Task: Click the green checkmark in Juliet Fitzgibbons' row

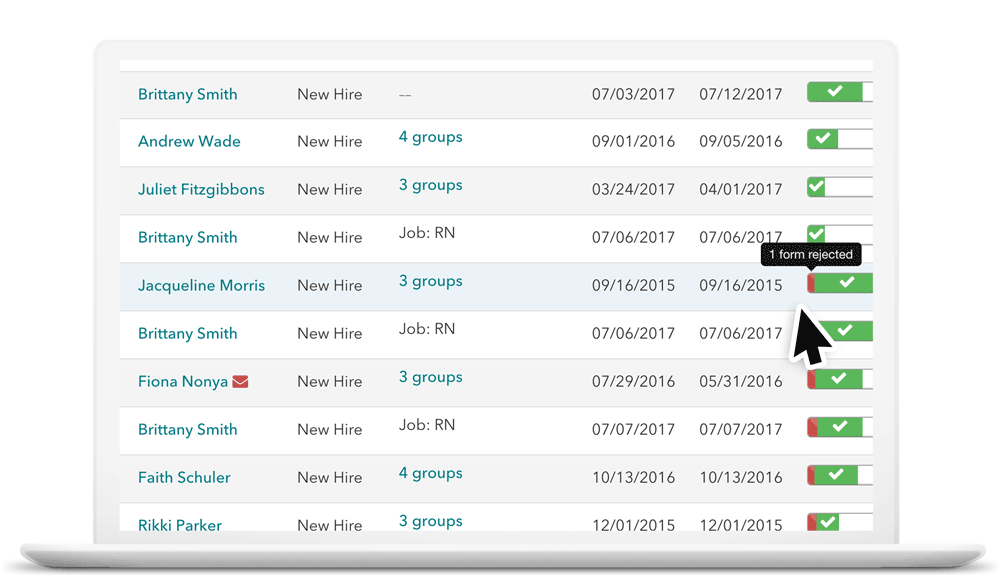Action: pos(816,187)
